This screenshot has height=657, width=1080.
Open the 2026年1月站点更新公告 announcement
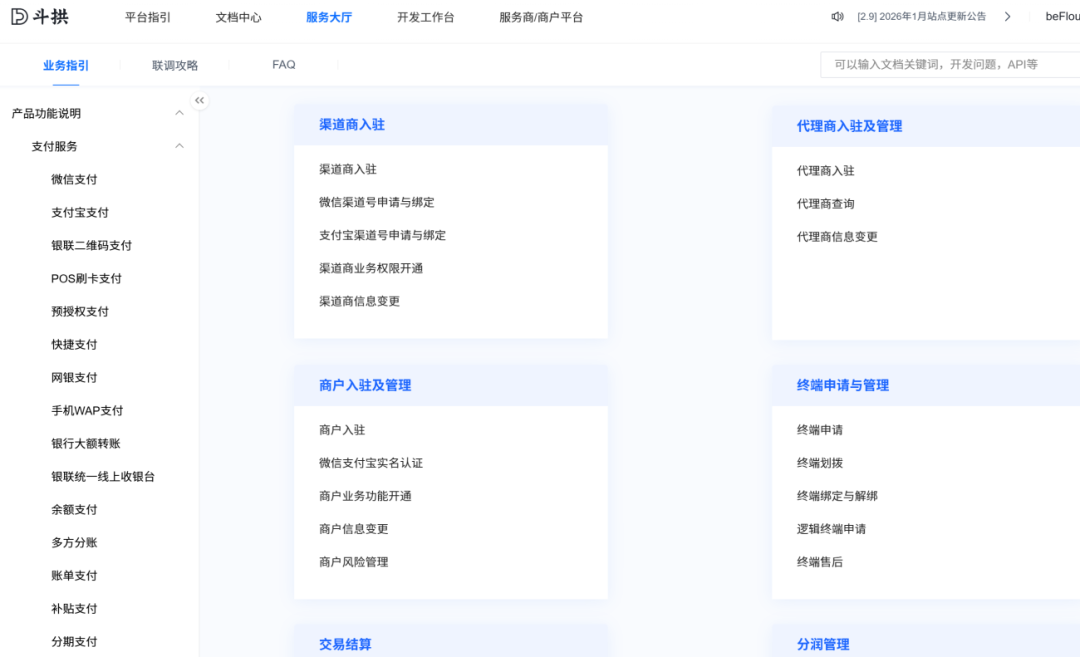click(x=922, y=17)
